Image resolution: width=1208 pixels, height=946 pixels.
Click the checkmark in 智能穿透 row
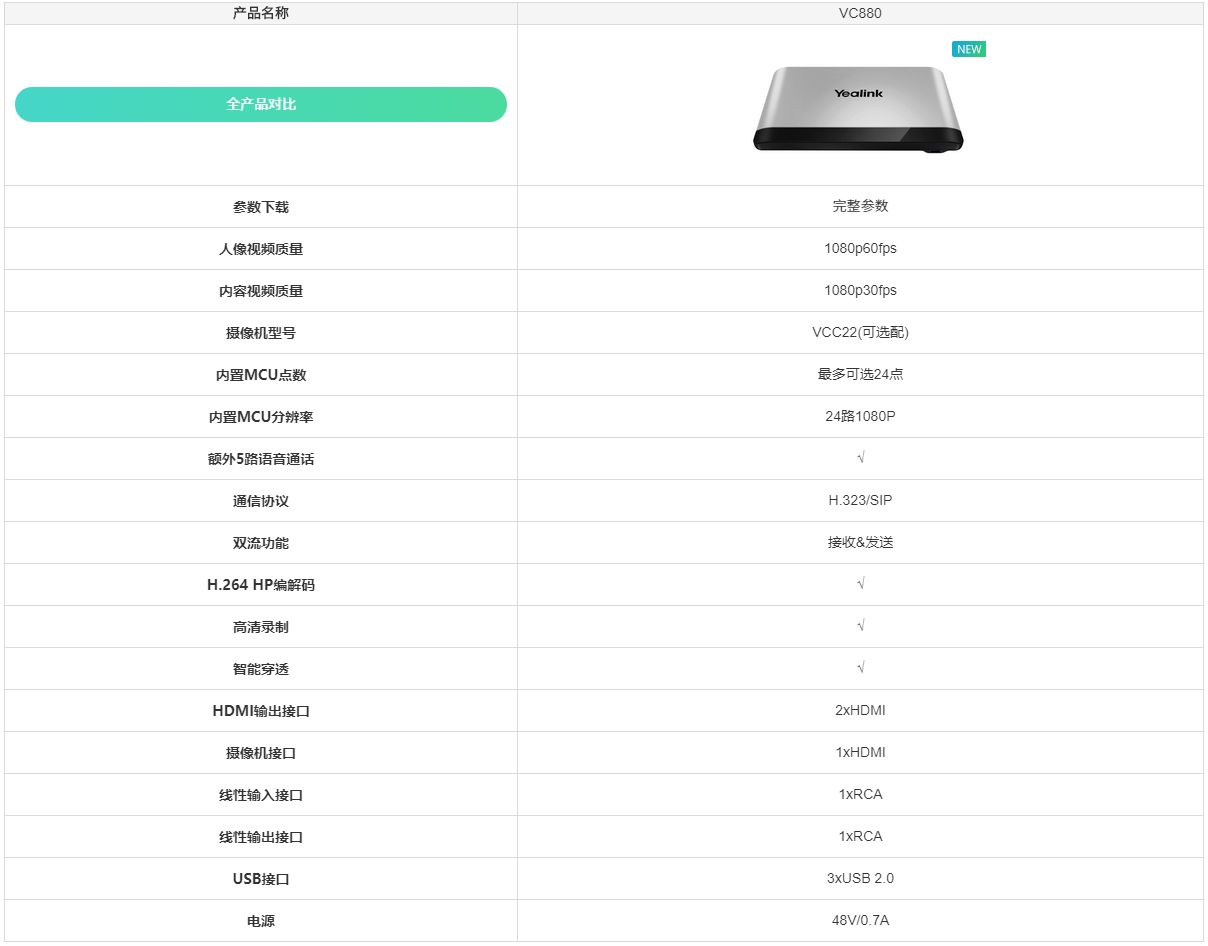click(861, 668)
